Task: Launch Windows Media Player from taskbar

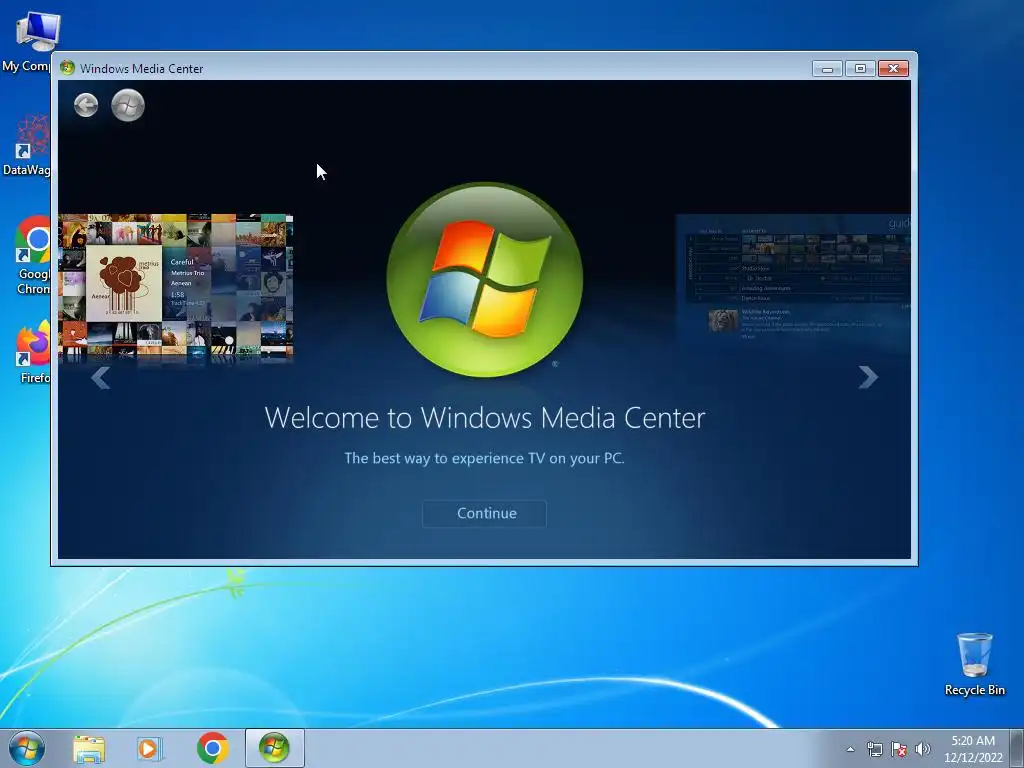Action: point(150,749)
